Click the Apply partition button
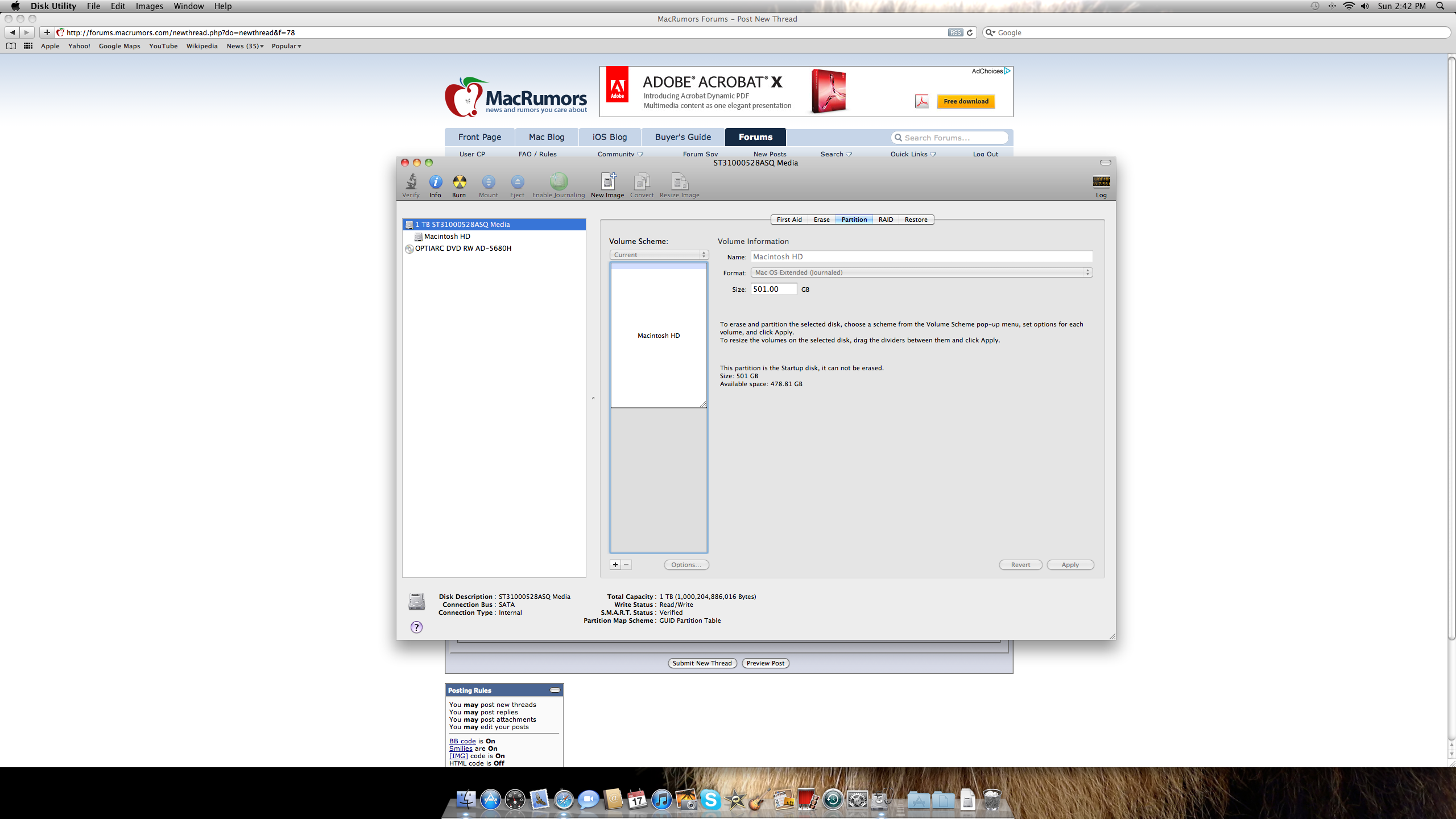 coord(1070,565)
